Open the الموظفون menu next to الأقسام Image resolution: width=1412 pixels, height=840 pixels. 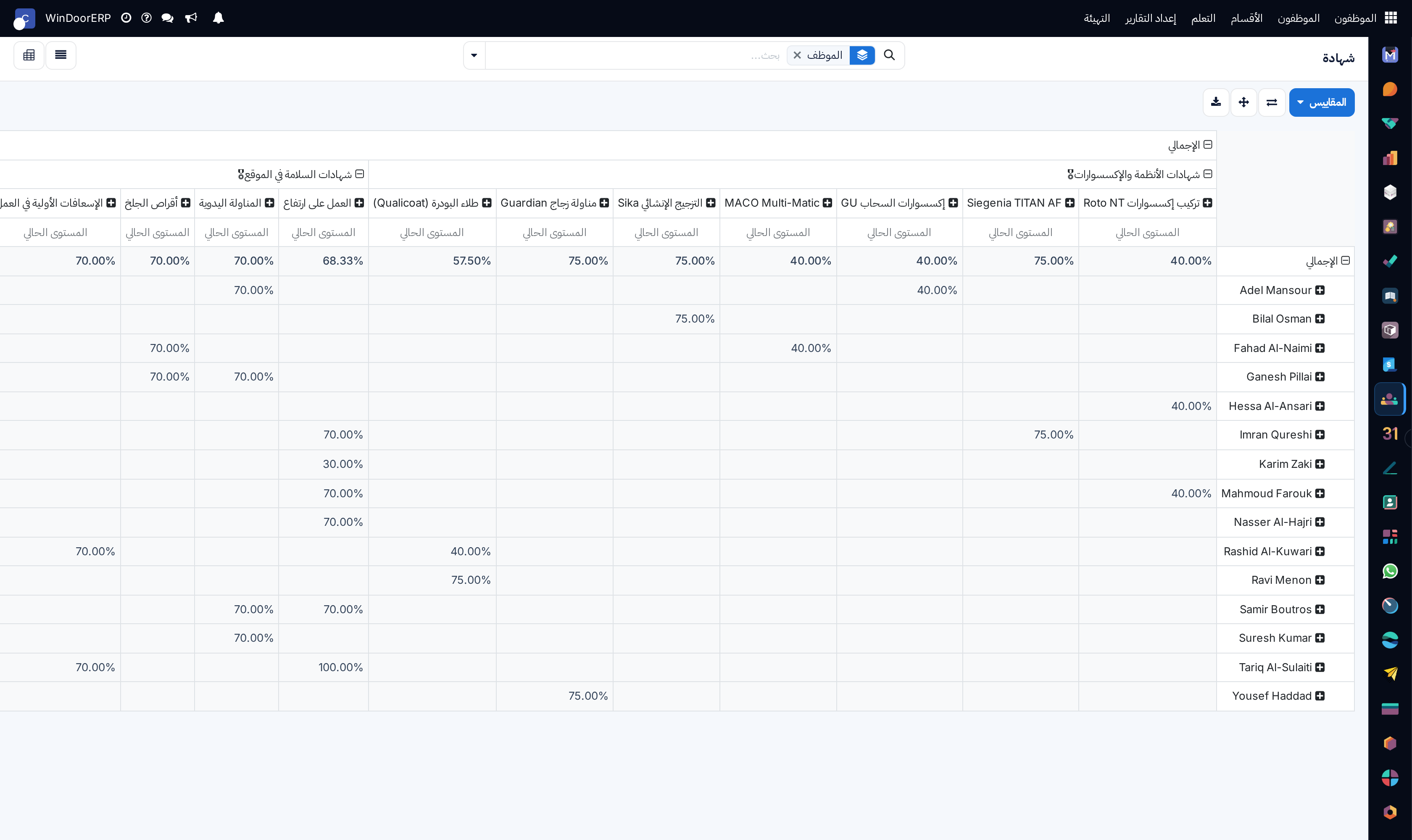(1298, 18)
